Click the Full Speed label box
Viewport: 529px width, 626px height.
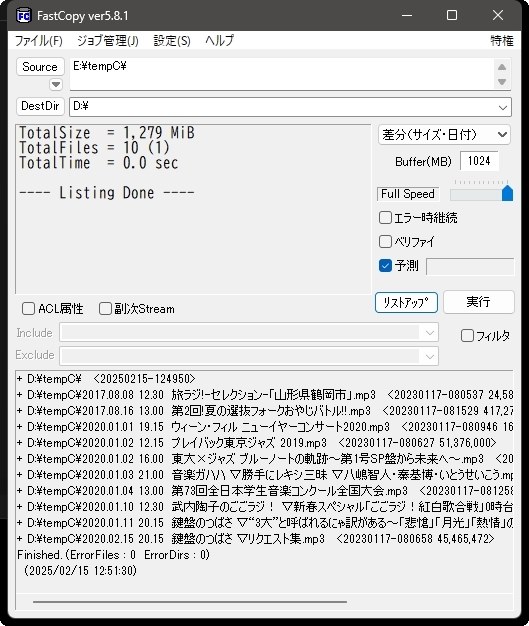pos(408,194)
